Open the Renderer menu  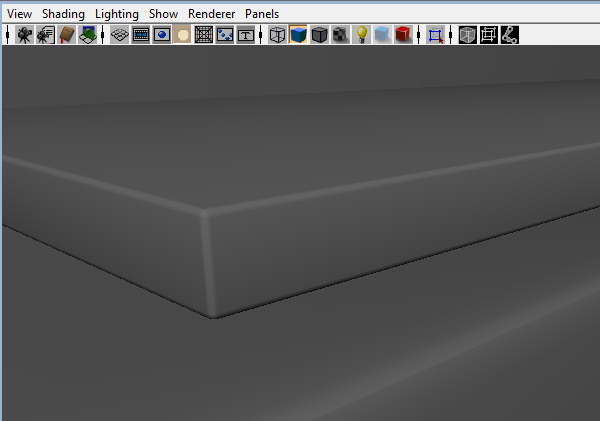(211, 14)
